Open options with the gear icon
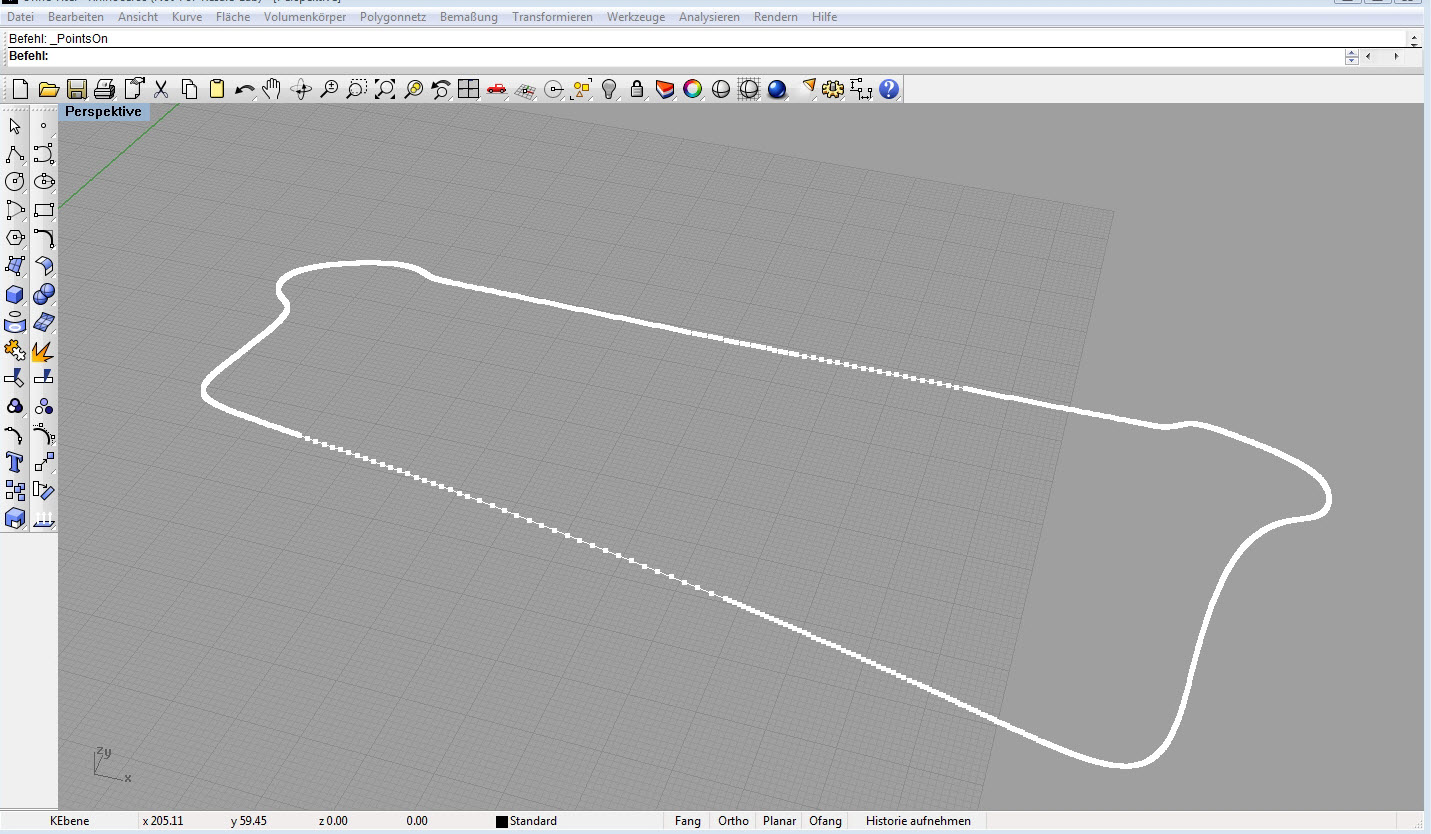The image size is (1431, 834). point(833,89)
